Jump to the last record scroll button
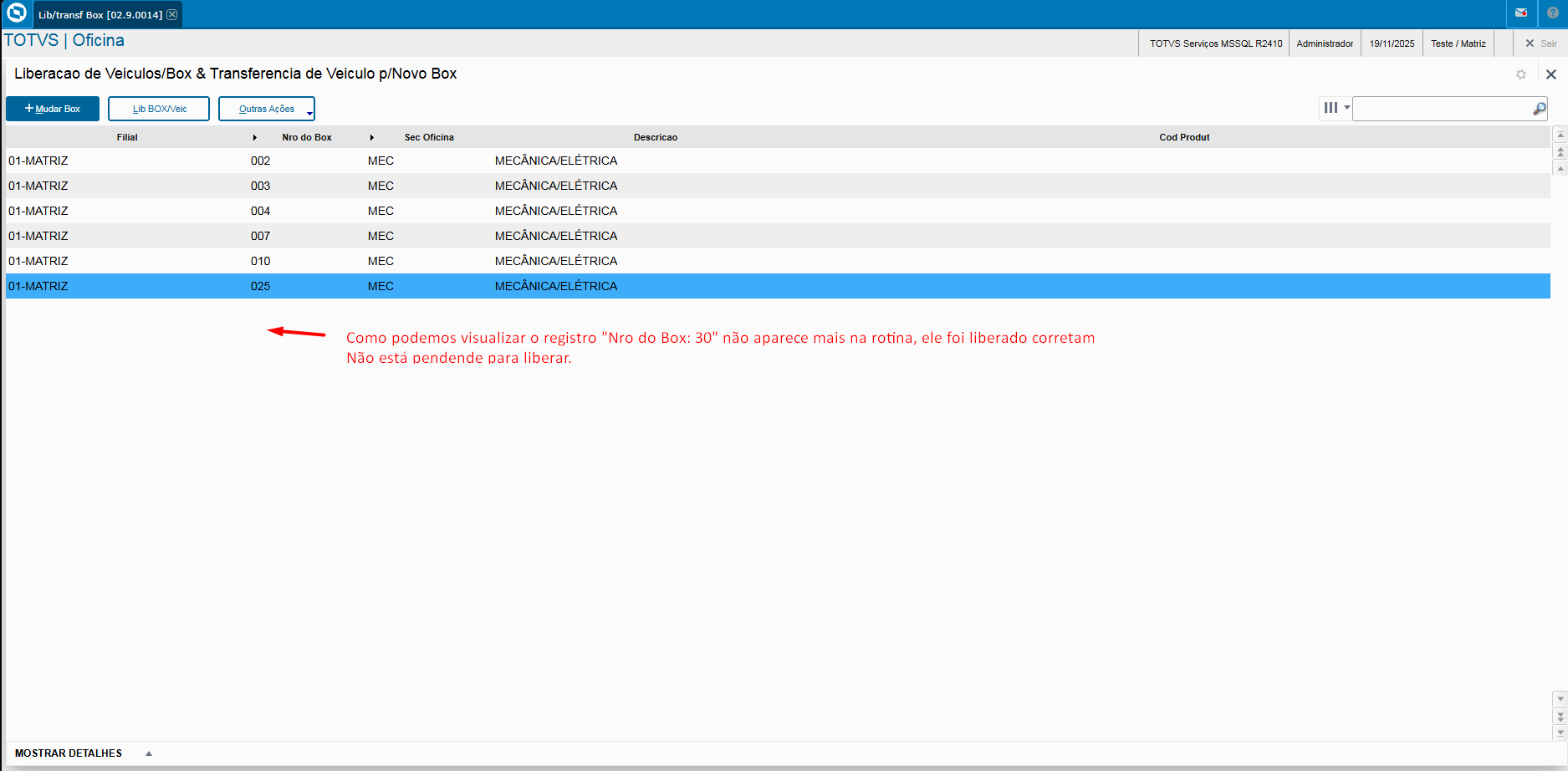The height and width of the screenshot is (771, 1568). [1560, 733]
